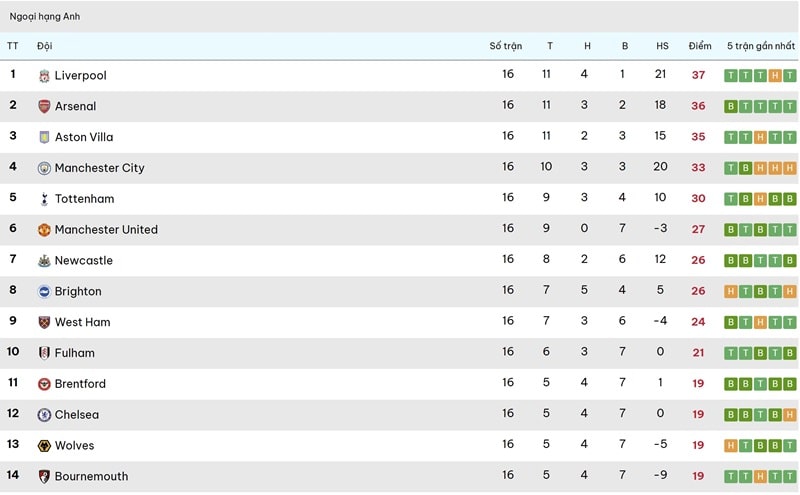The height and width of the screenshot is (495, 800).
Task: Open the Chelsea team link
Action: 77,415
